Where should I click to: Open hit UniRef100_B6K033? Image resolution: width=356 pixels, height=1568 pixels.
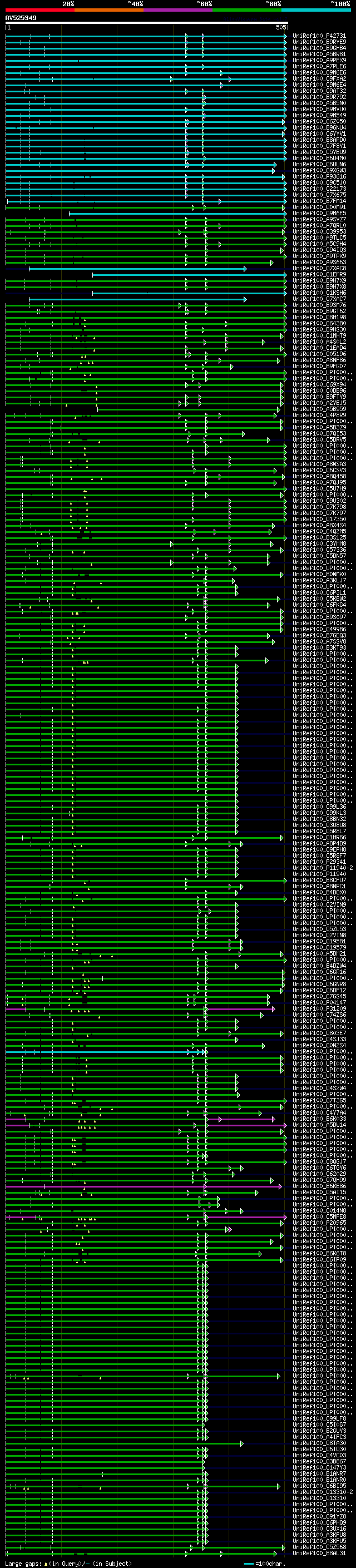[x=319, y=1119]
